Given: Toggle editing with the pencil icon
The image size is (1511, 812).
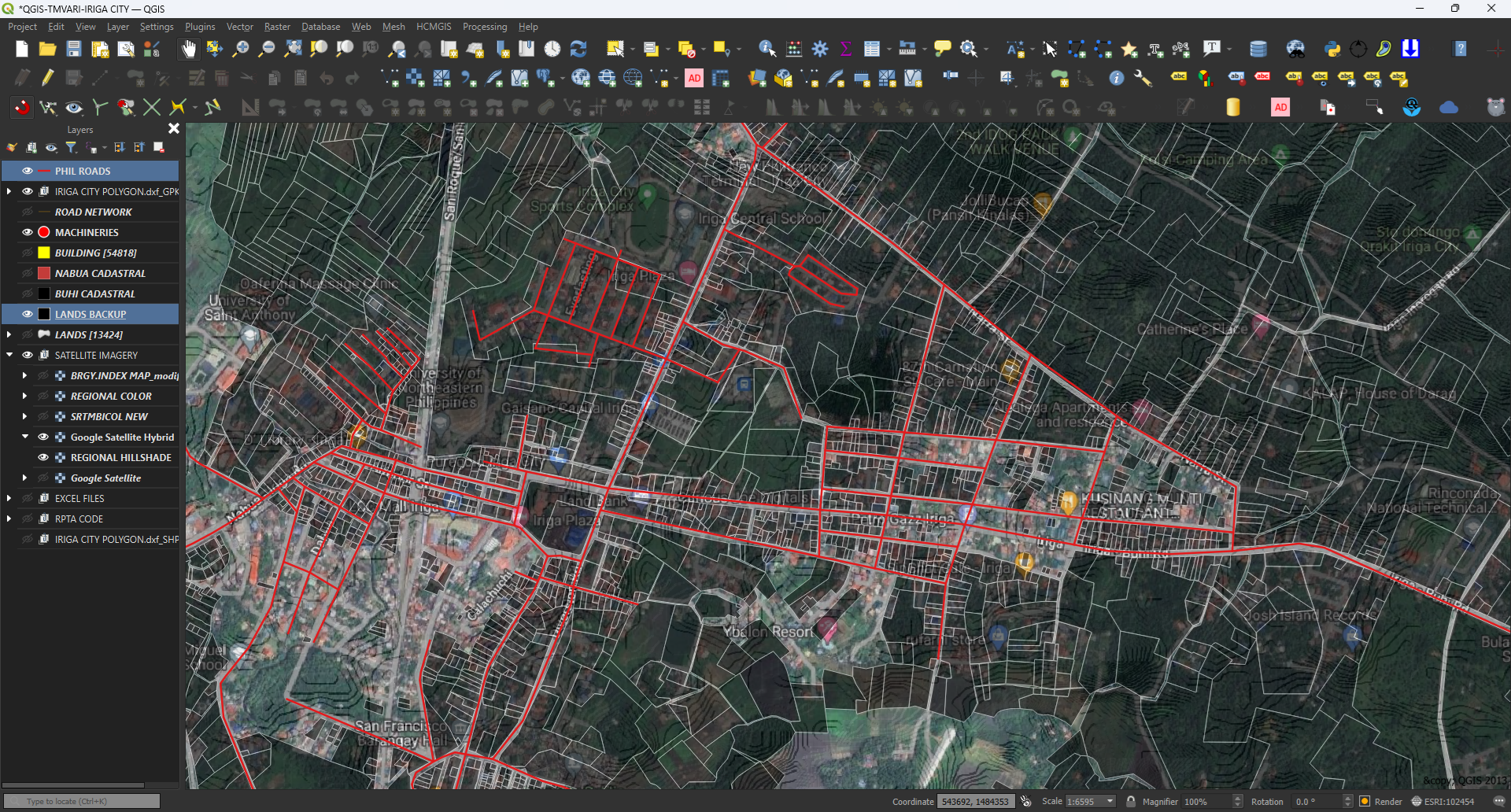Looking at the screenshot, I should coord(46,77).
